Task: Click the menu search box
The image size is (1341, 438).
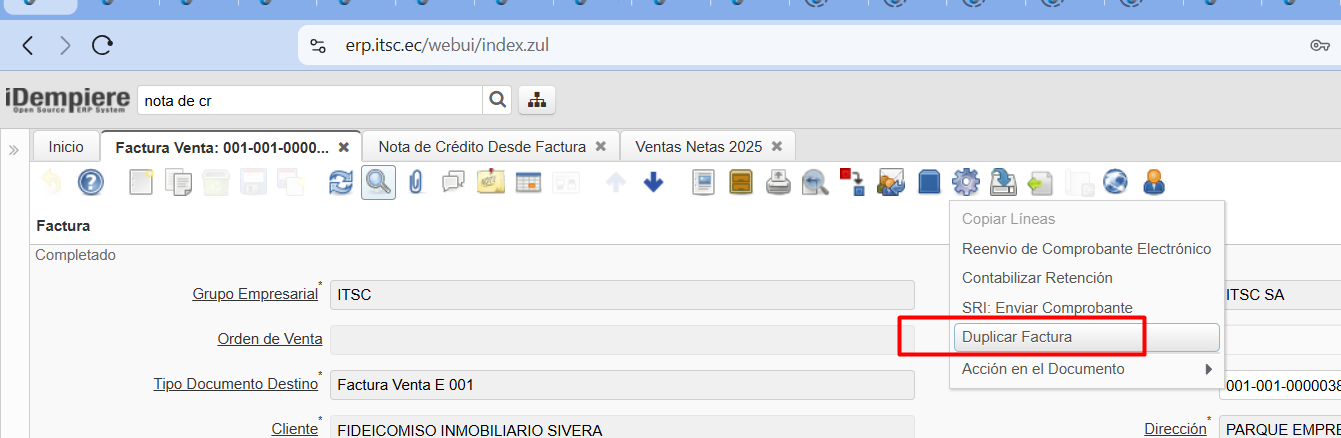Action: [310, 100]
